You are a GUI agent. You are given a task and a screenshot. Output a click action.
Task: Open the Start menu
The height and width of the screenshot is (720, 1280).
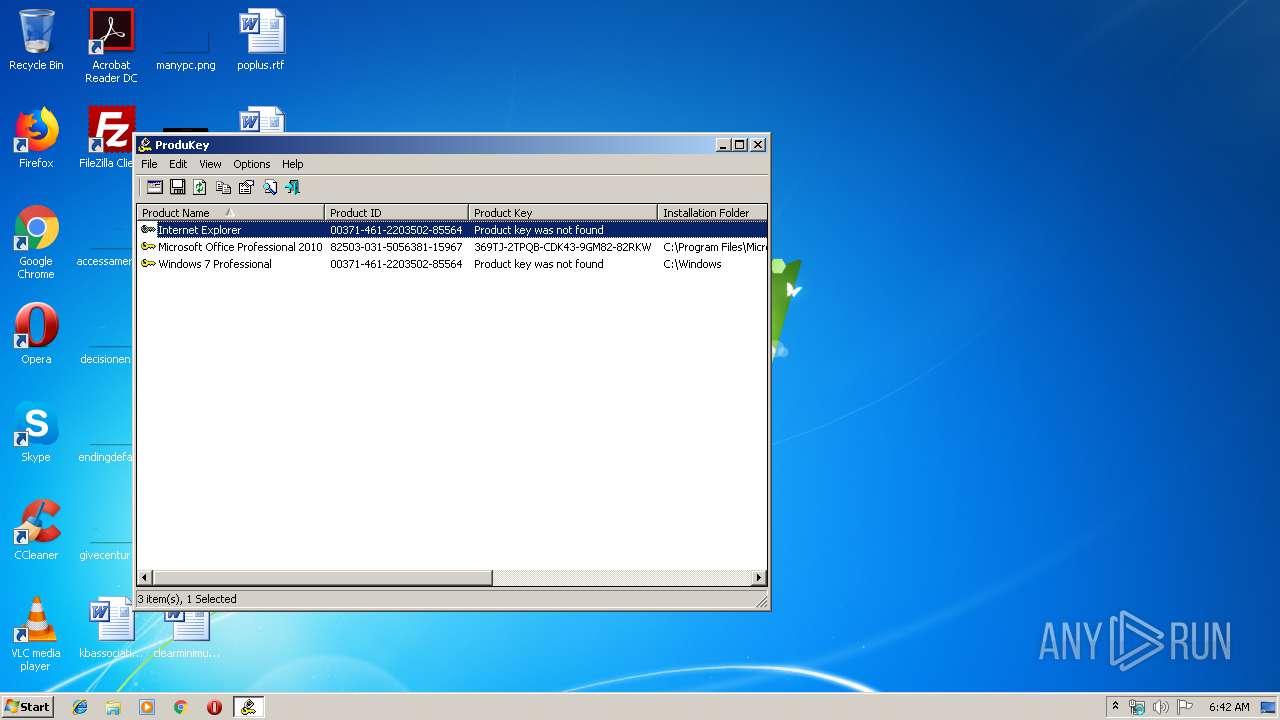27,706
